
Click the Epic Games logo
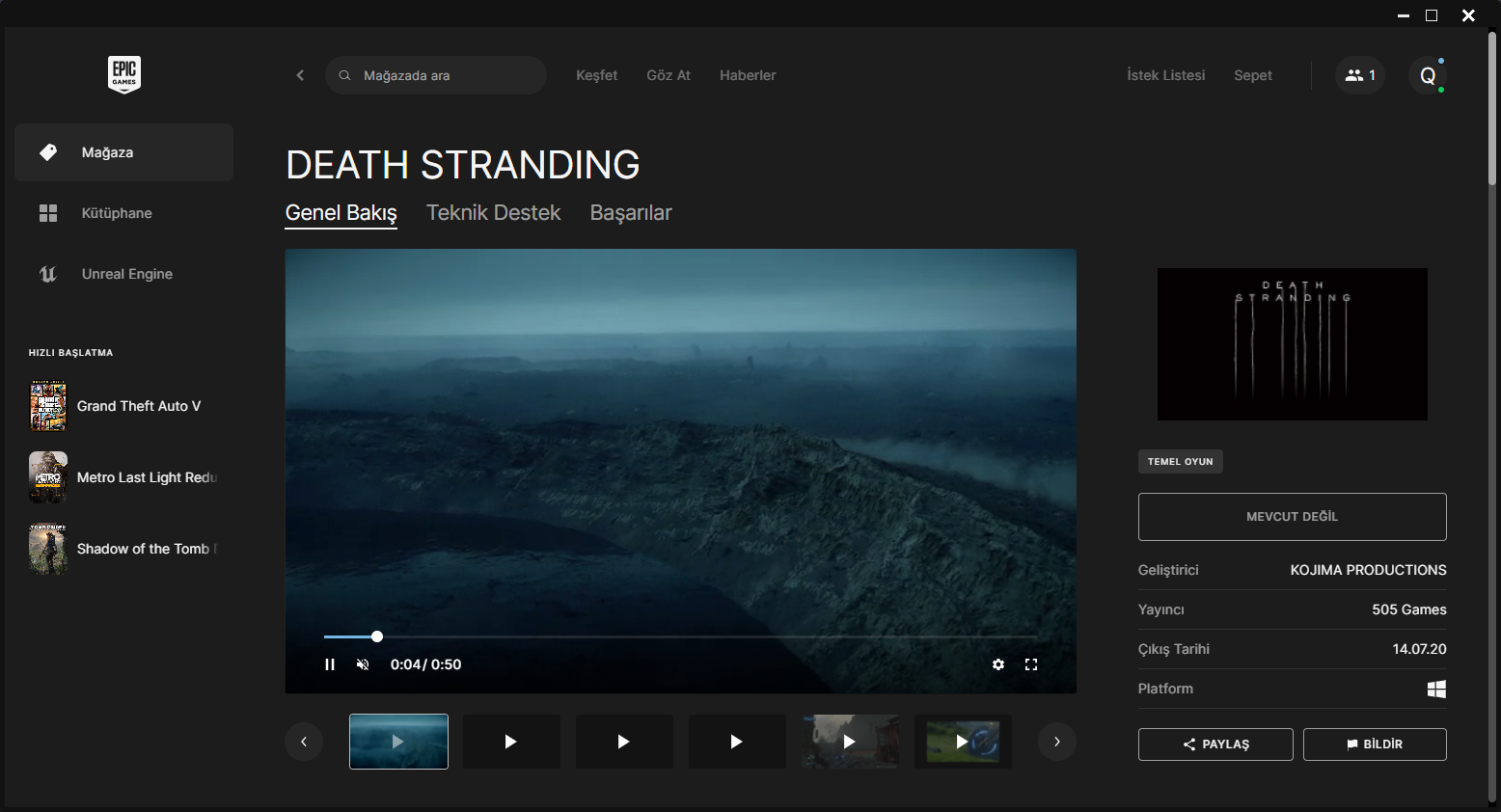[124, 74]
